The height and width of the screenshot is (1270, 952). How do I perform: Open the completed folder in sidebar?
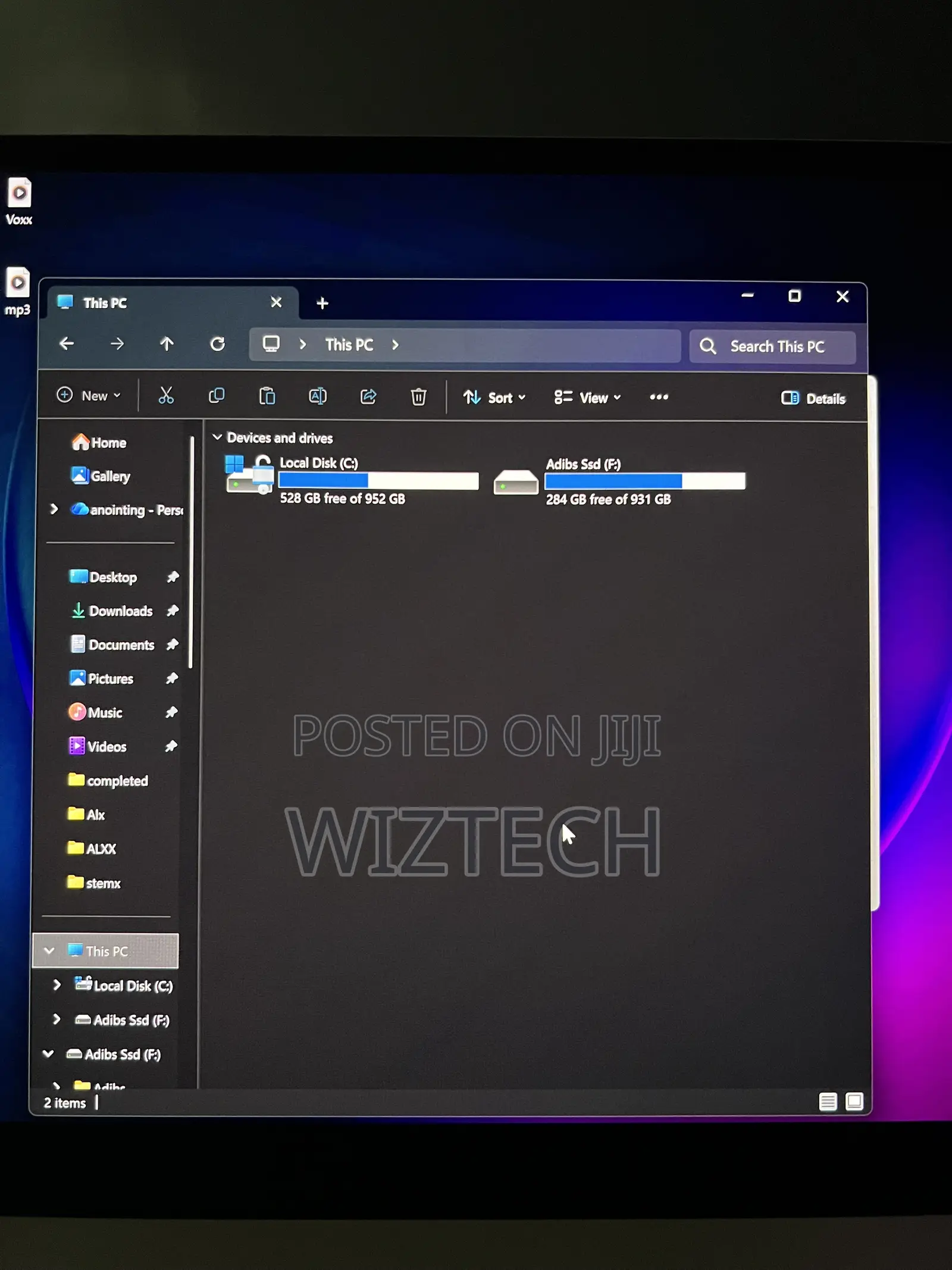108,780
